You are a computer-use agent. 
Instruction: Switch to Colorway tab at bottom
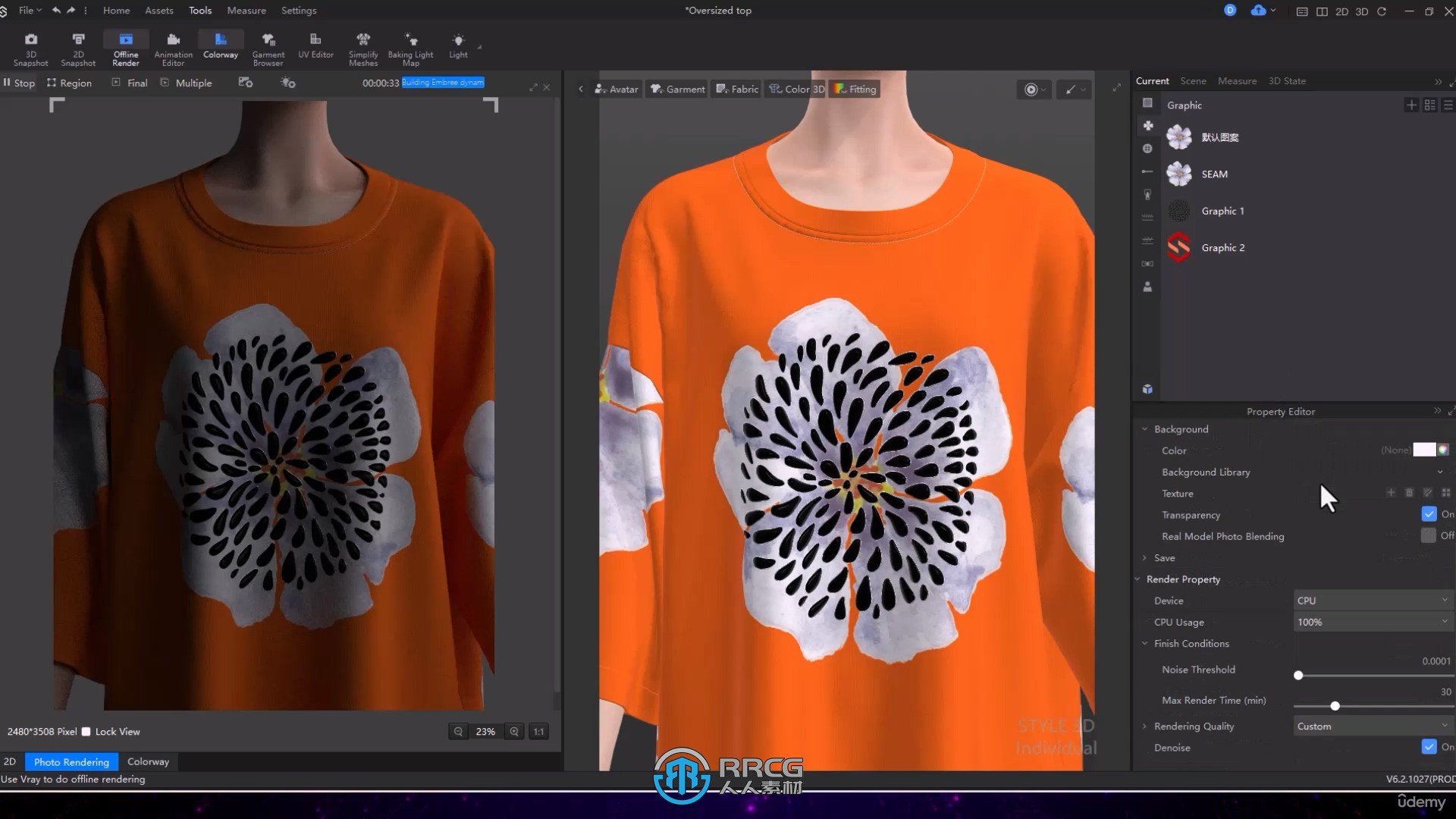tap(148, 761)
